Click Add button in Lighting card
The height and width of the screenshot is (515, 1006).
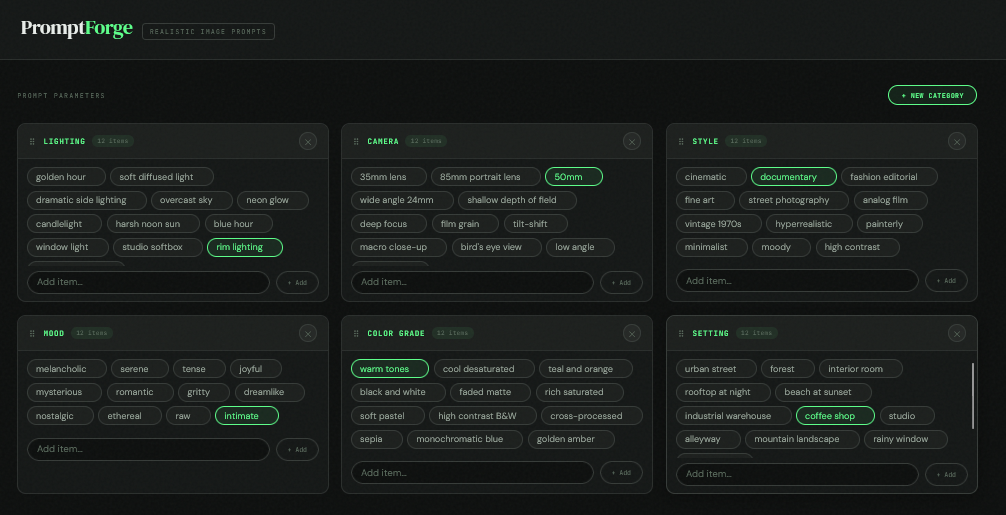pyautogui.click(x=297, y=282)
